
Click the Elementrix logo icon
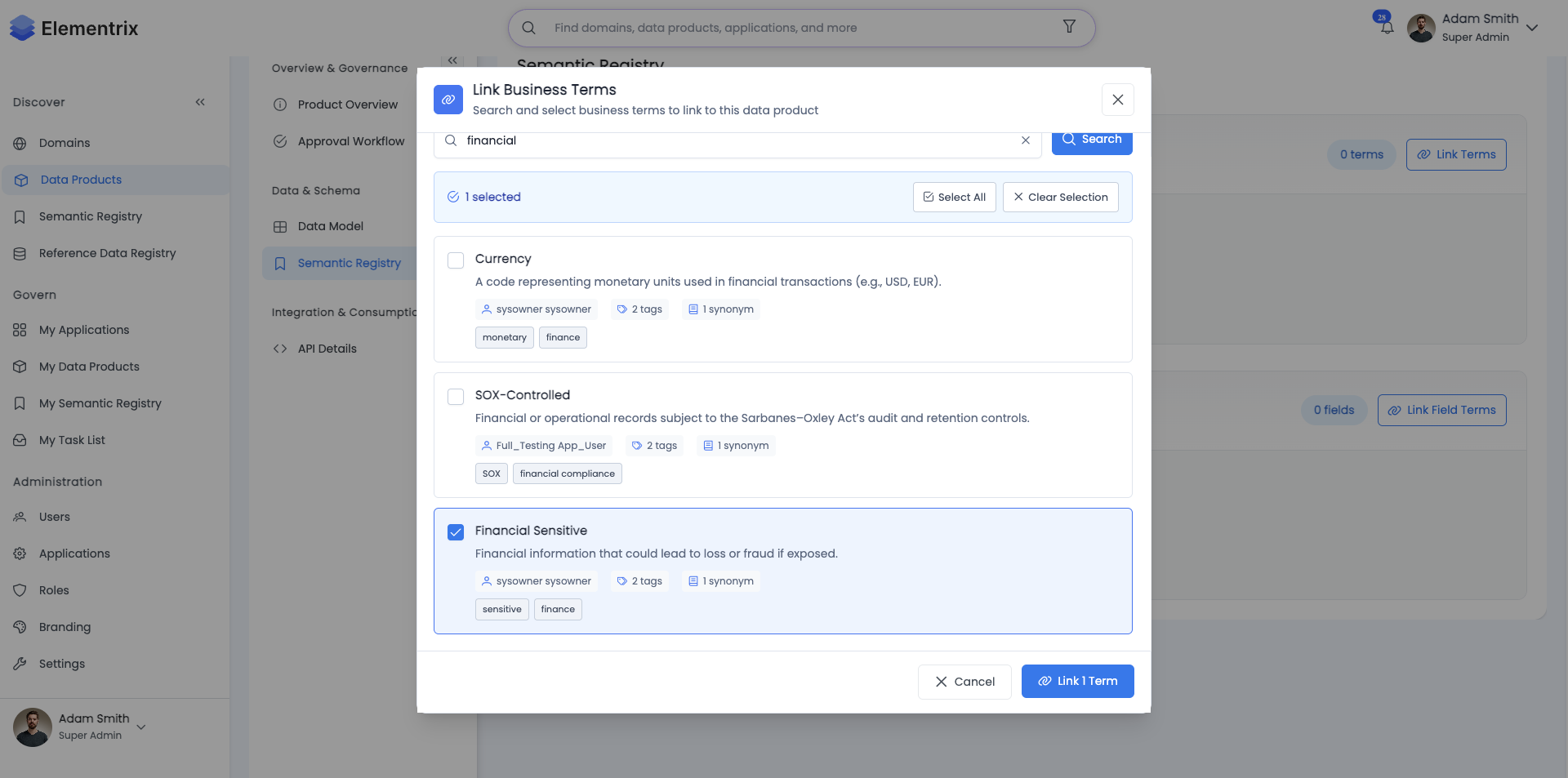22,28
